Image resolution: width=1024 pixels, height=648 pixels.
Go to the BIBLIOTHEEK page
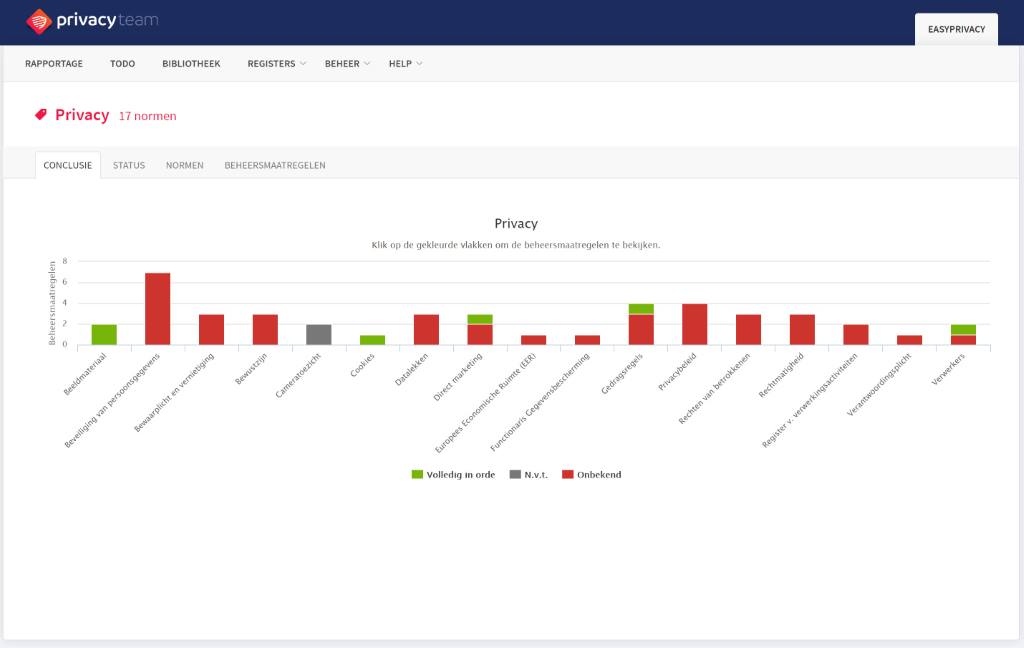tap(191, 63)
